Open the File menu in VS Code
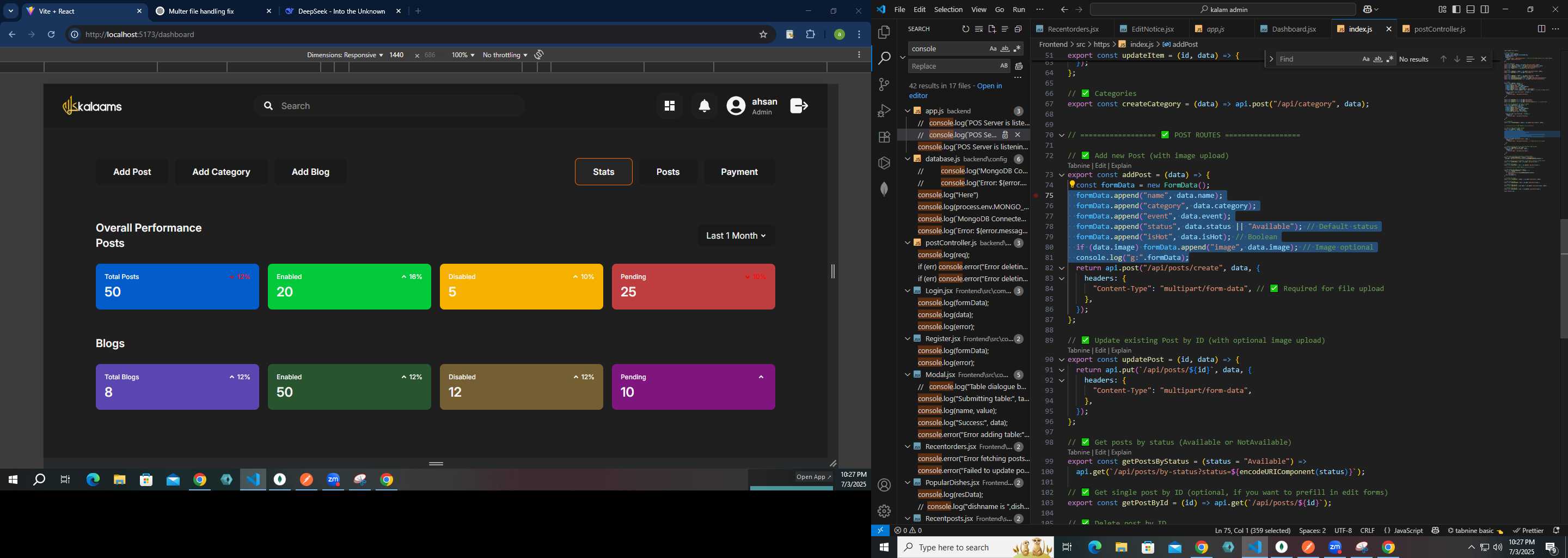This screenshot has width=1568, height=558. (899, 10)
